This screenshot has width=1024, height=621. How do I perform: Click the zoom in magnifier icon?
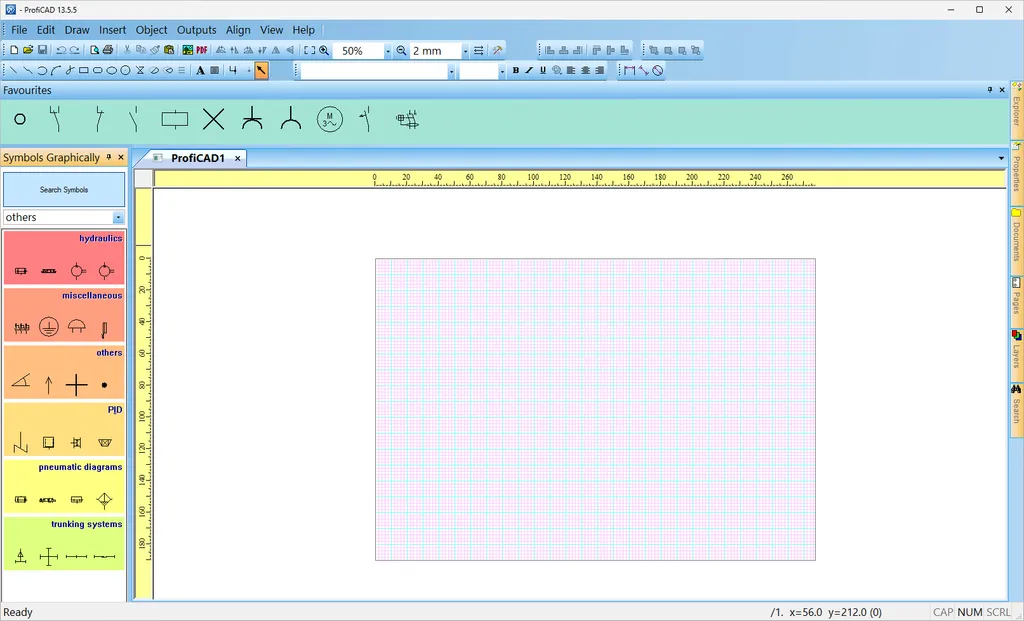[324, 50]
